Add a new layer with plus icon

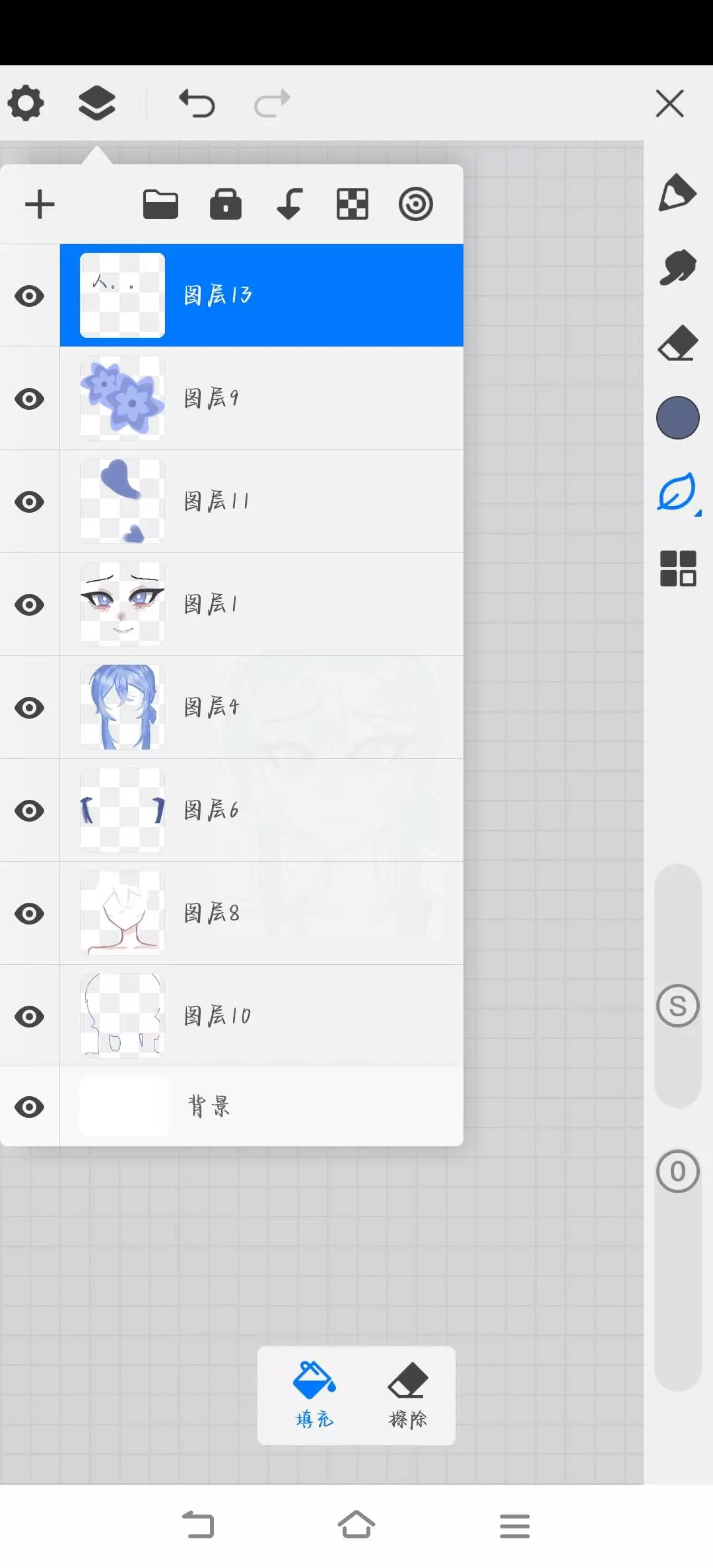(x=40, y=204)
